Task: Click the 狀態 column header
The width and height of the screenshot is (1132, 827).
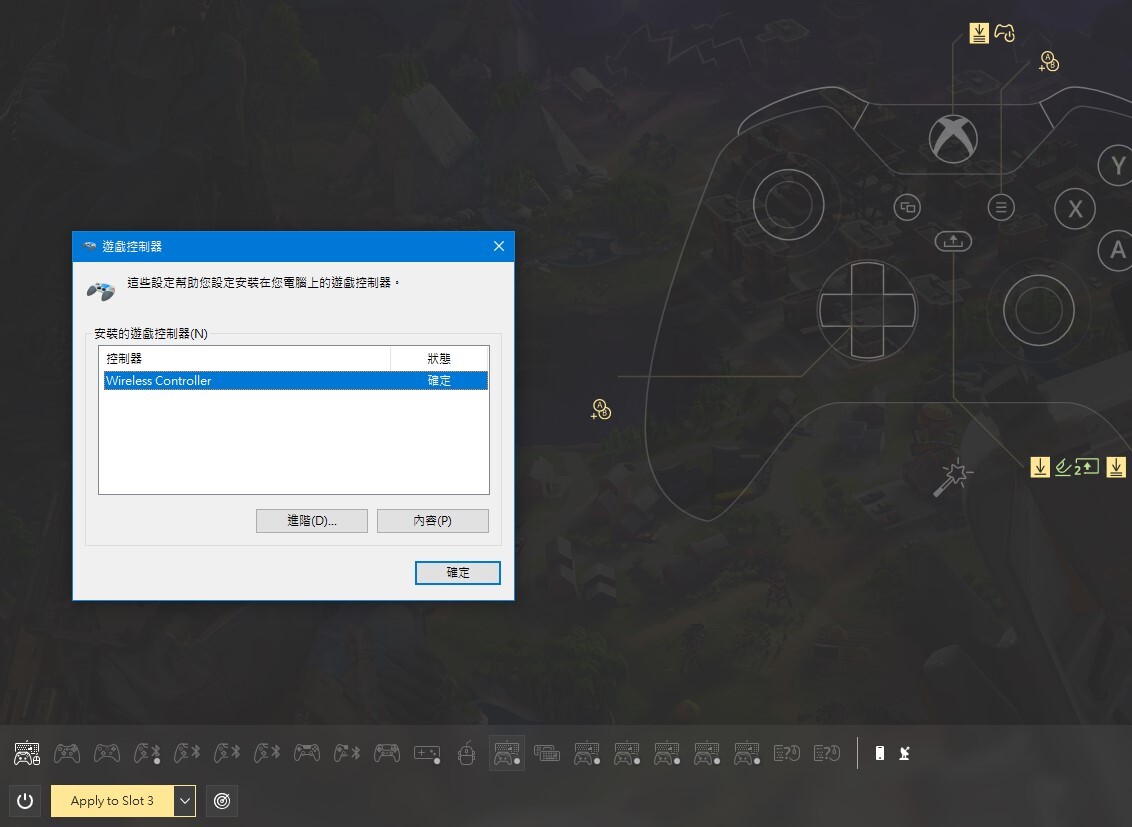Action: click(x=438, y=358)
